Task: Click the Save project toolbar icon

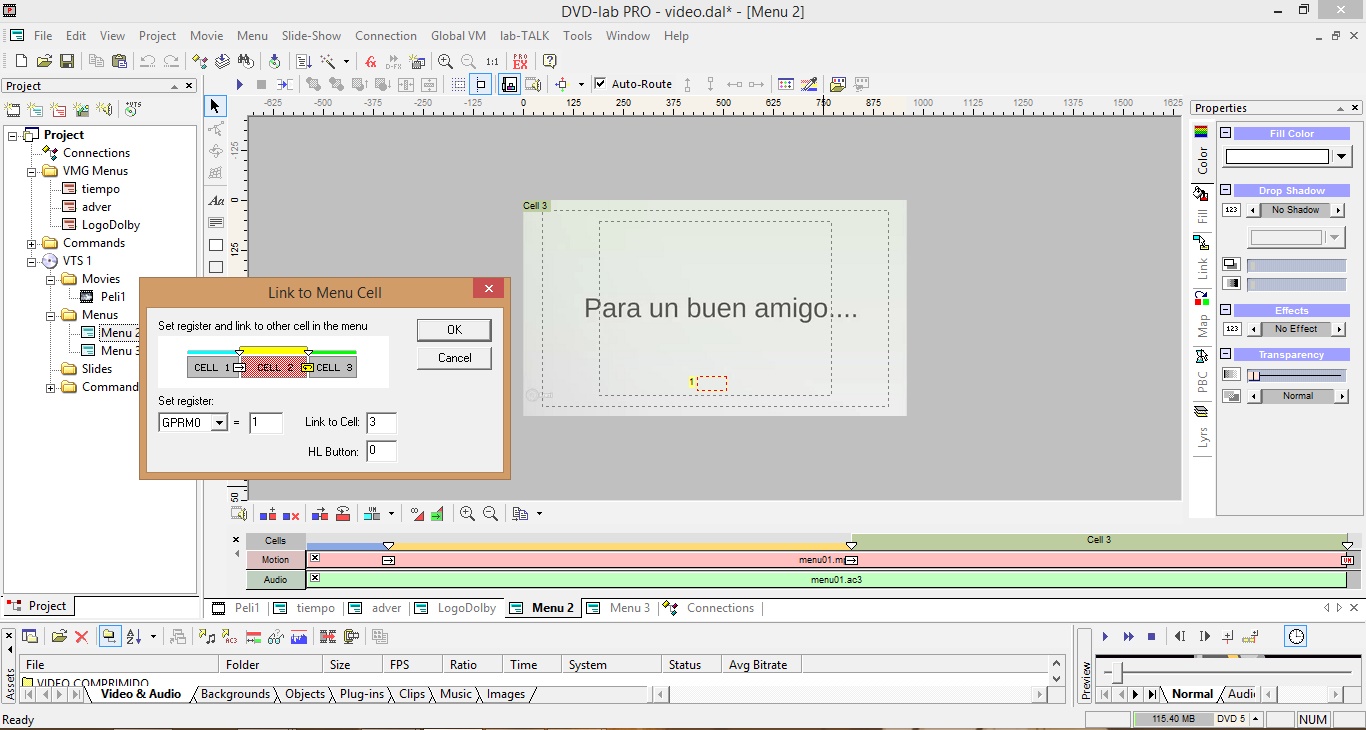Action: click(x=67, y=61)
